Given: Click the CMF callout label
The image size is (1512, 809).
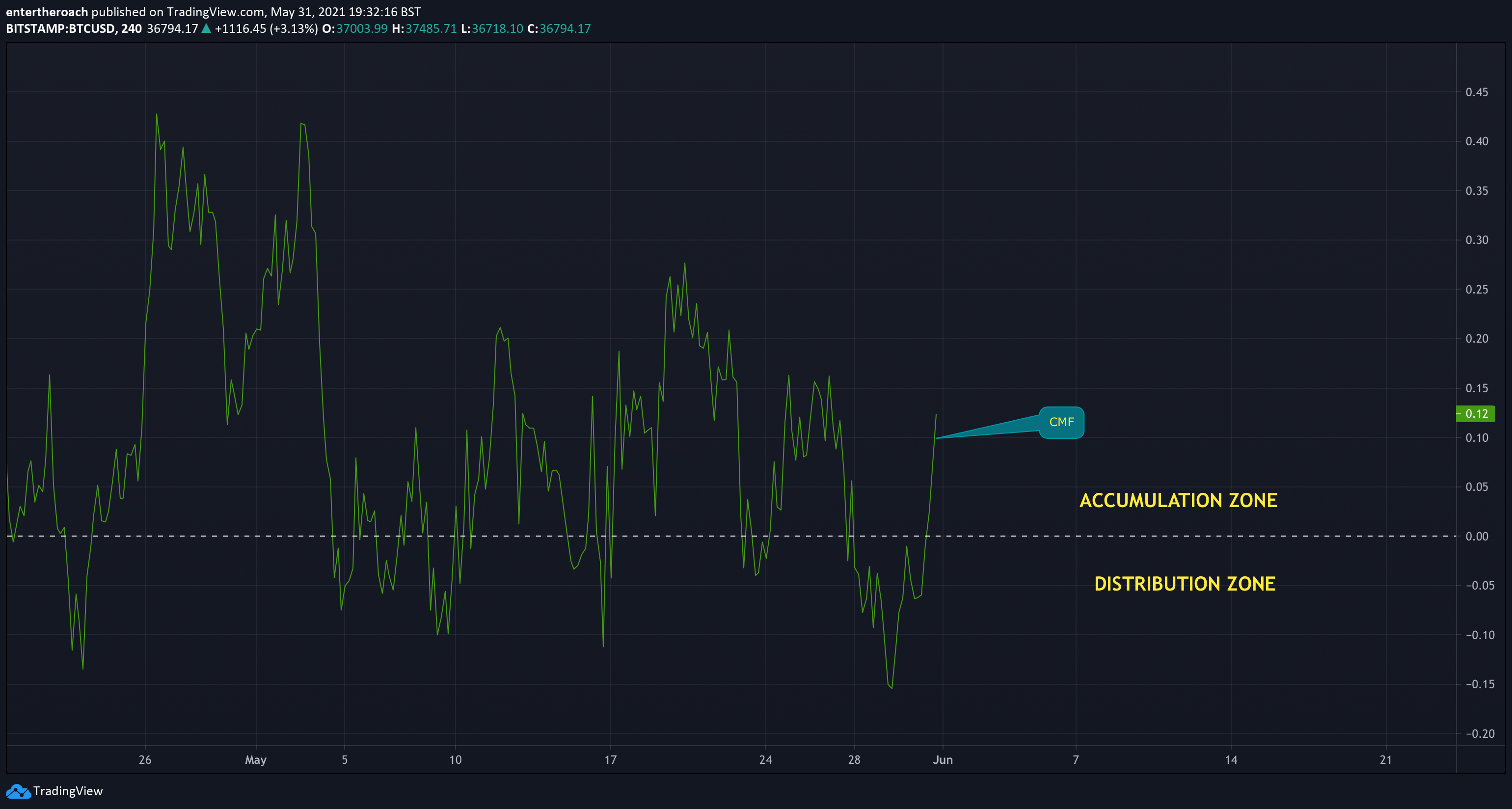Looking at the screenshot, I should pyautogui.click(x=1061, y=422).
